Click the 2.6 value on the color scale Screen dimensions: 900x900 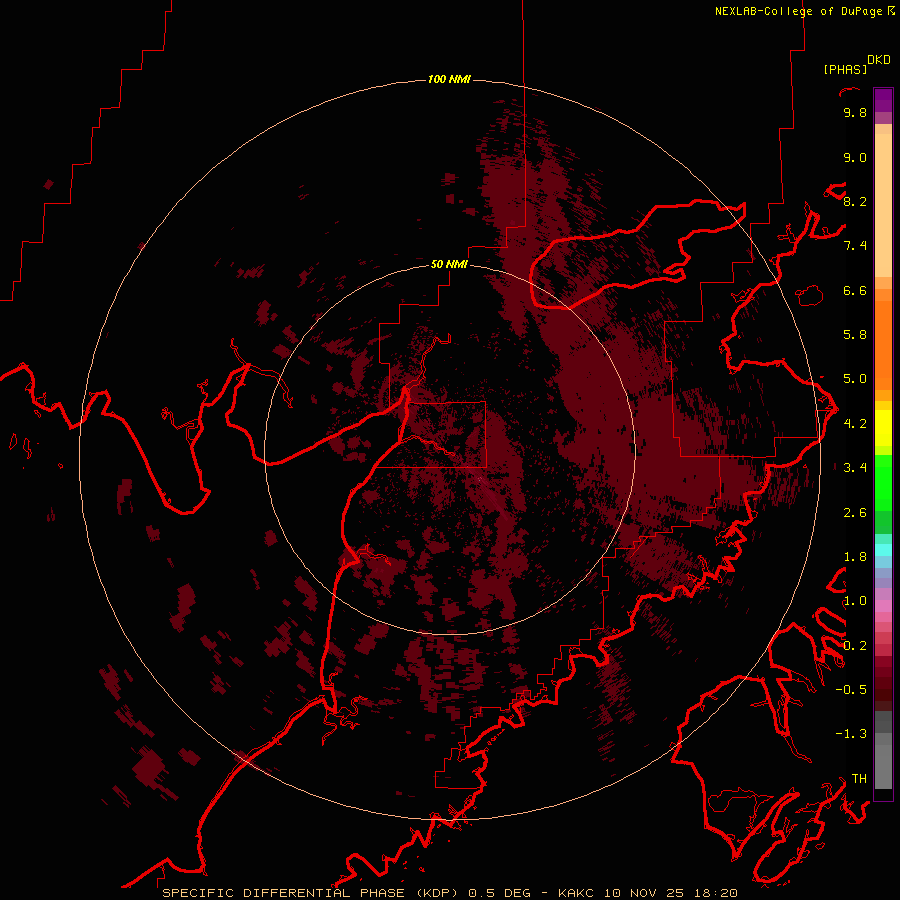[x=855, y=513]
